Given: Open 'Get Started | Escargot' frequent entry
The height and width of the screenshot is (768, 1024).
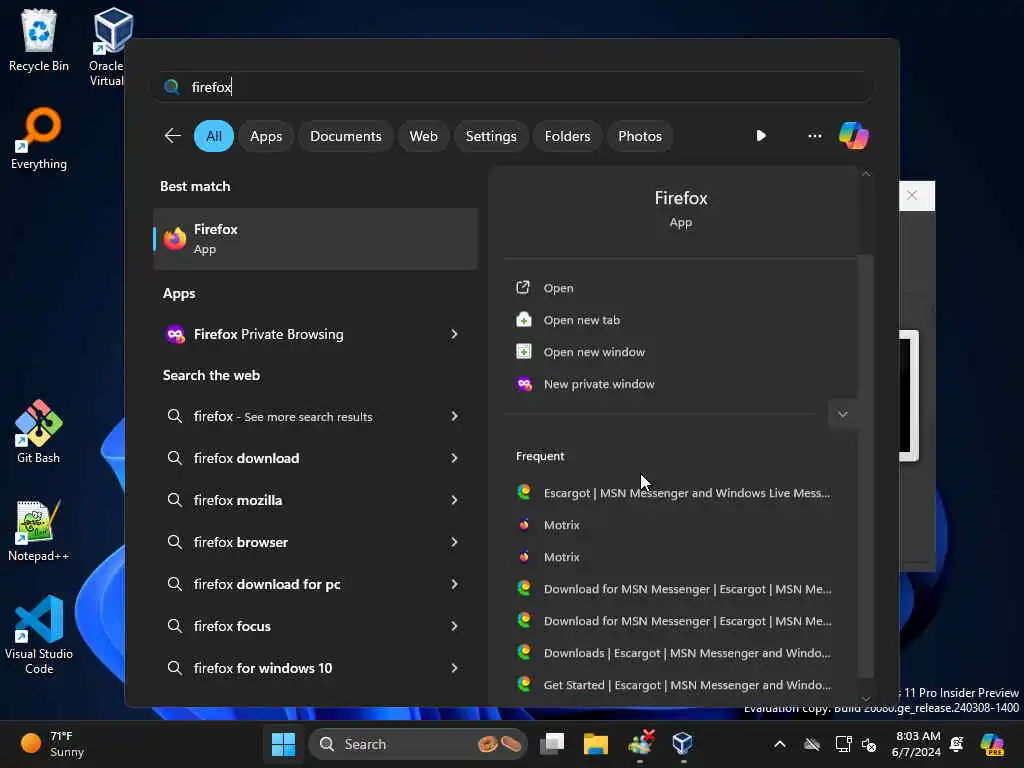Looking at the screenshot, I should coord(673,685).
